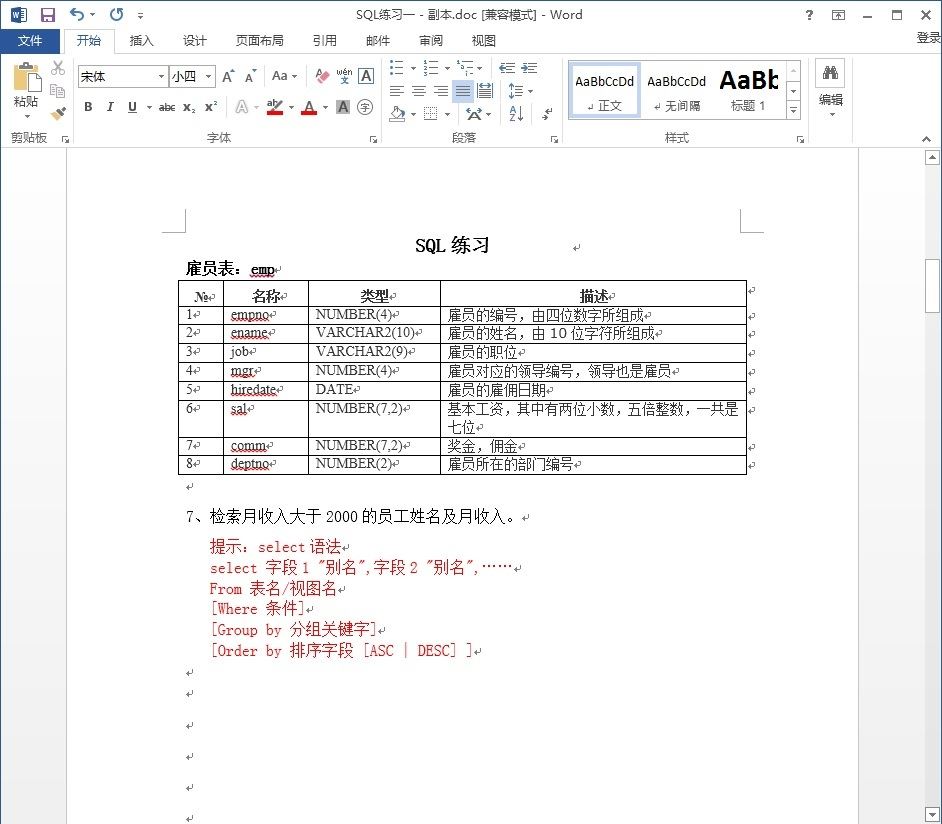Open the Paragraph dialog launcher
This screenshot has height=824, width=942.
pyautogui.click(x=554, y=139)
